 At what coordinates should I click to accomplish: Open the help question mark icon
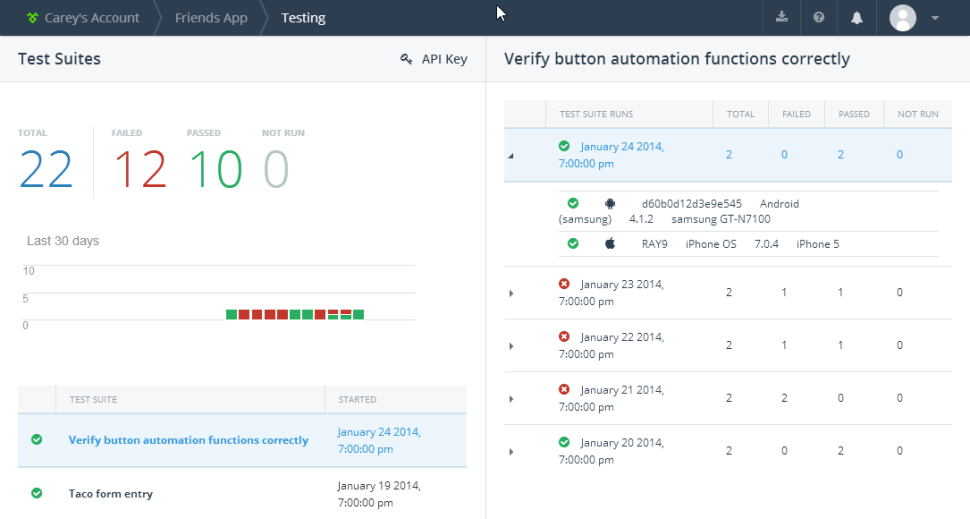pyautogui.click(x=819, y=18)
